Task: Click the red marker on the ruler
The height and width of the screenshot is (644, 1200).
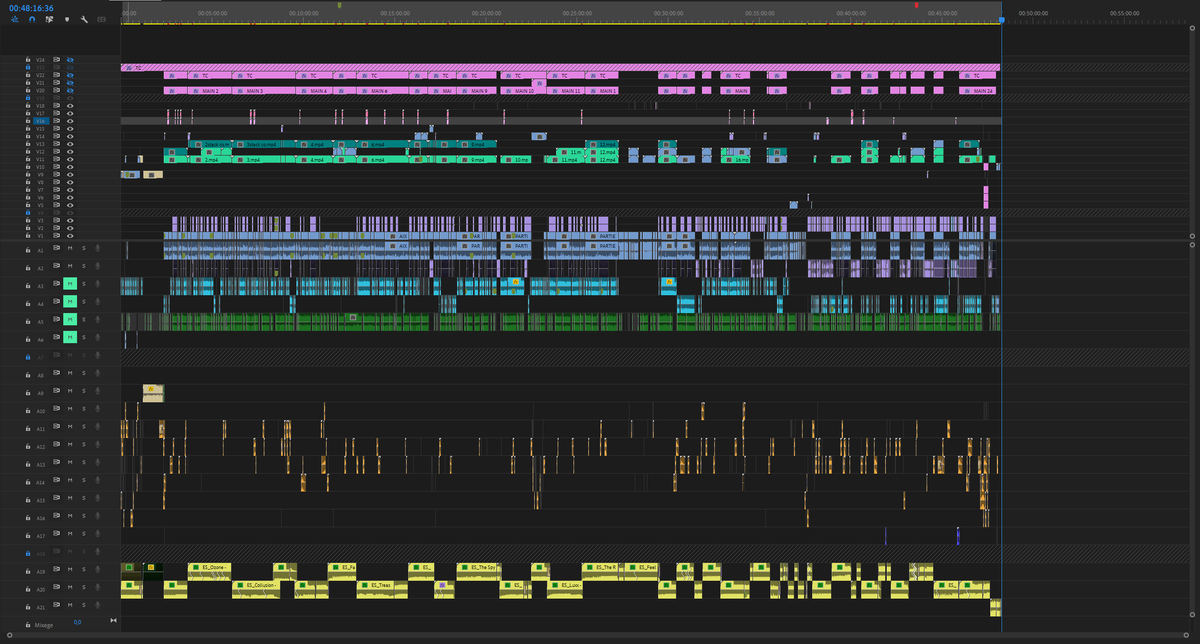Action: coord(916,5)
